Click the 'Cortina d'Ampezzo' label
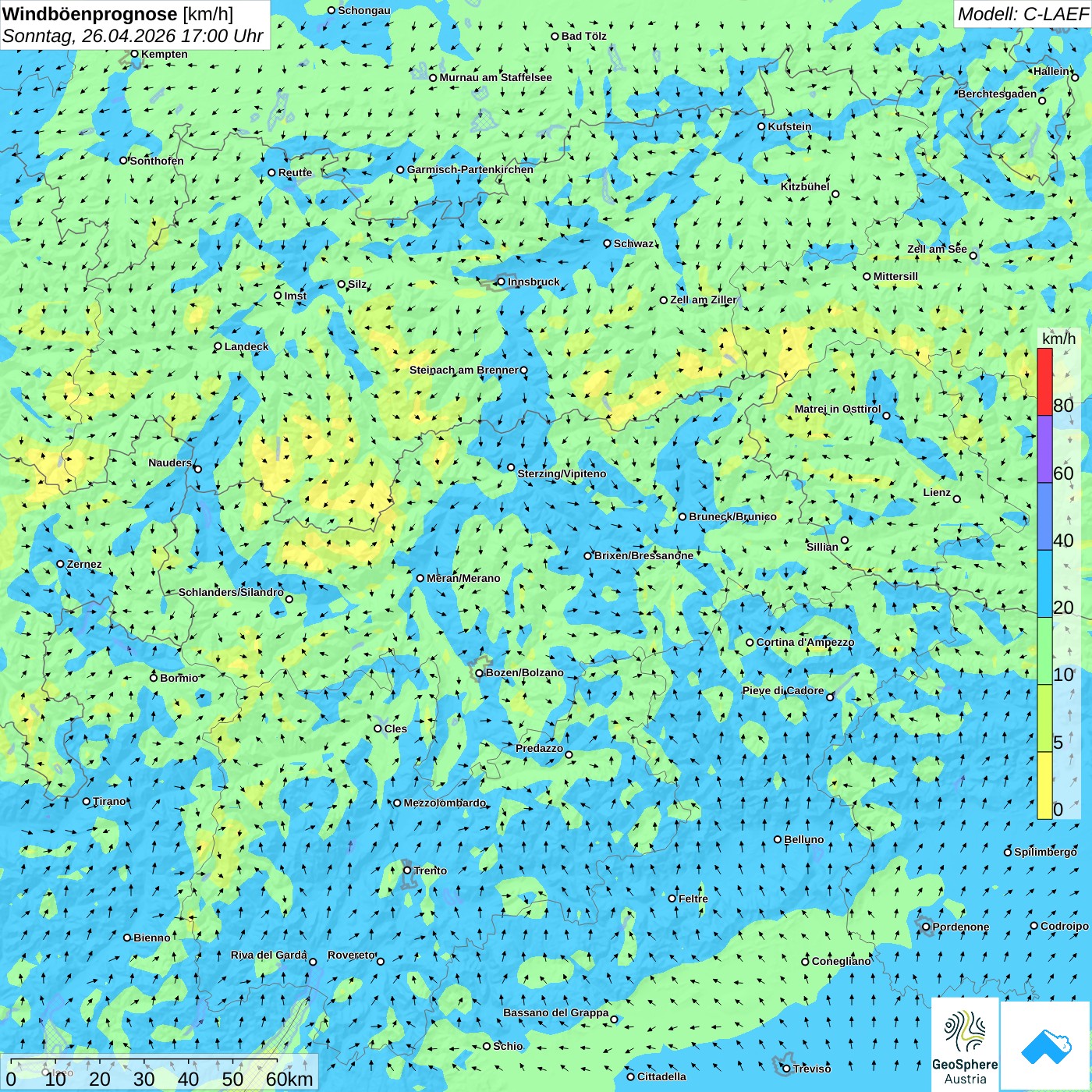 click(805, 642)
